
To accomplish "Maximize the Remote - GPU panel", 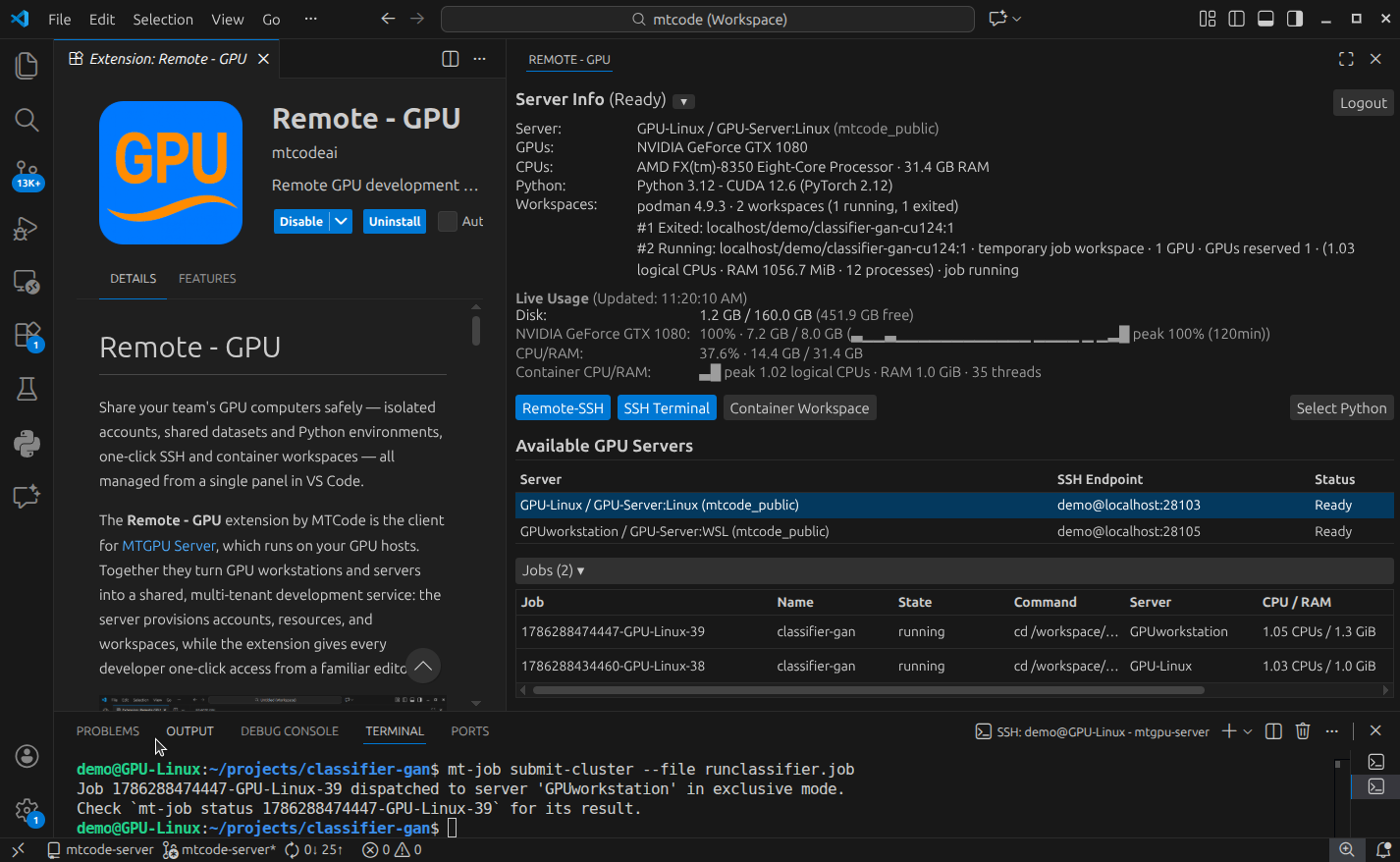I will point(1346,59).
